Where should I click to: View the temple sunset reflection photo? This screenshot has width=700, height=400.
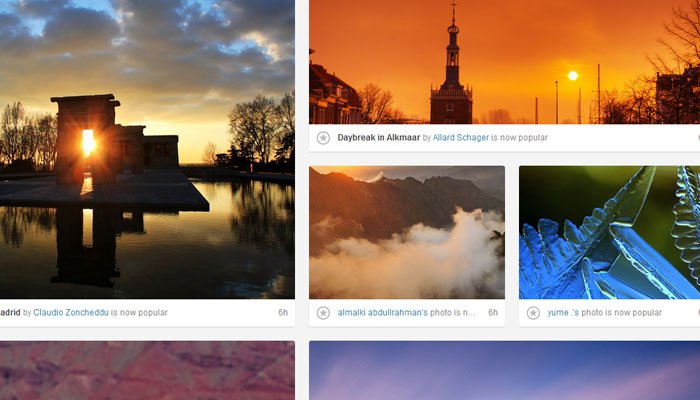click(147, 149)
